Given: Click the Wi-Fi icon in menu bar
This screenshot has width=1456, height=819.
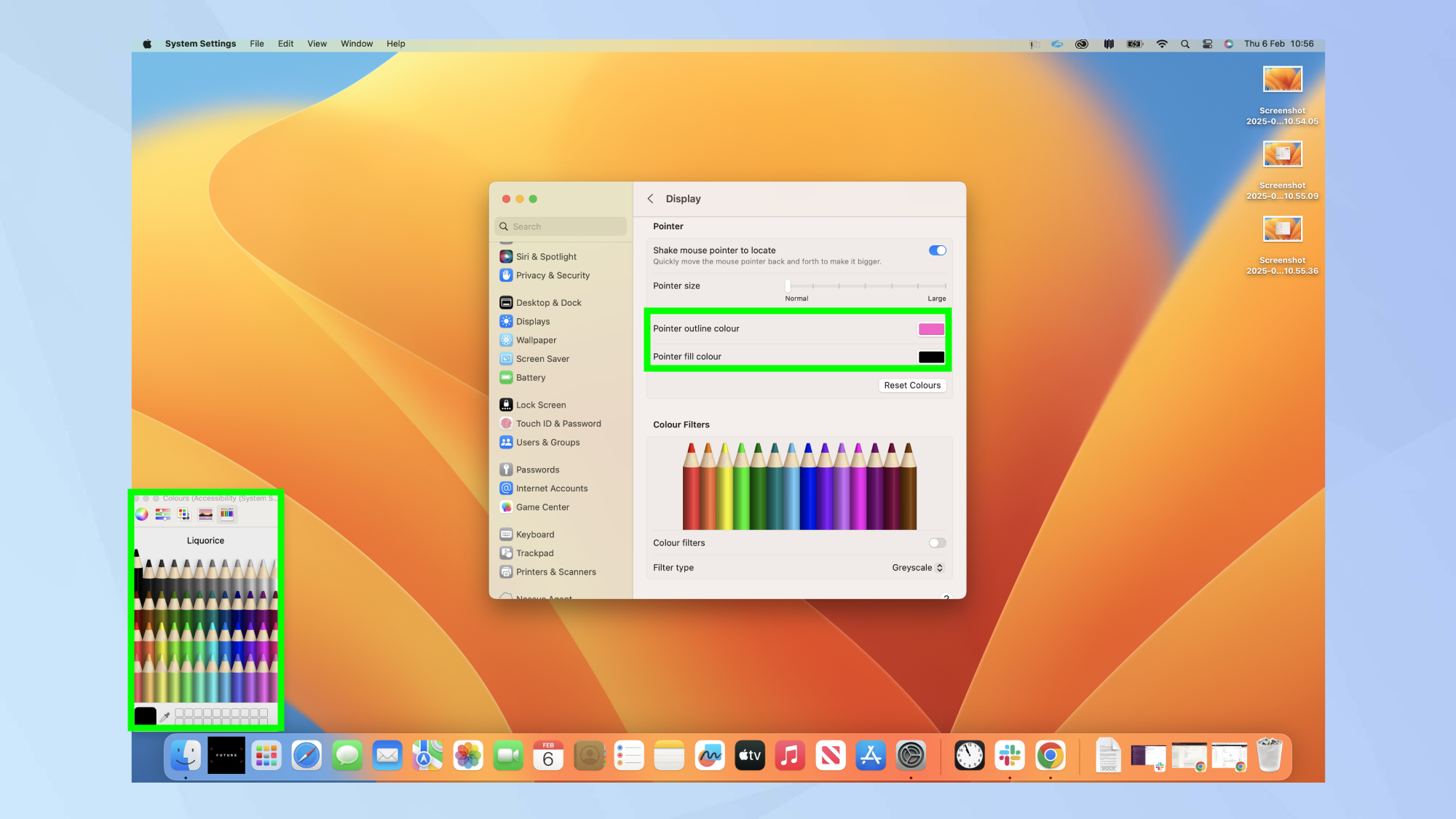Looking at the screenshot, I should coord(1161,44).
